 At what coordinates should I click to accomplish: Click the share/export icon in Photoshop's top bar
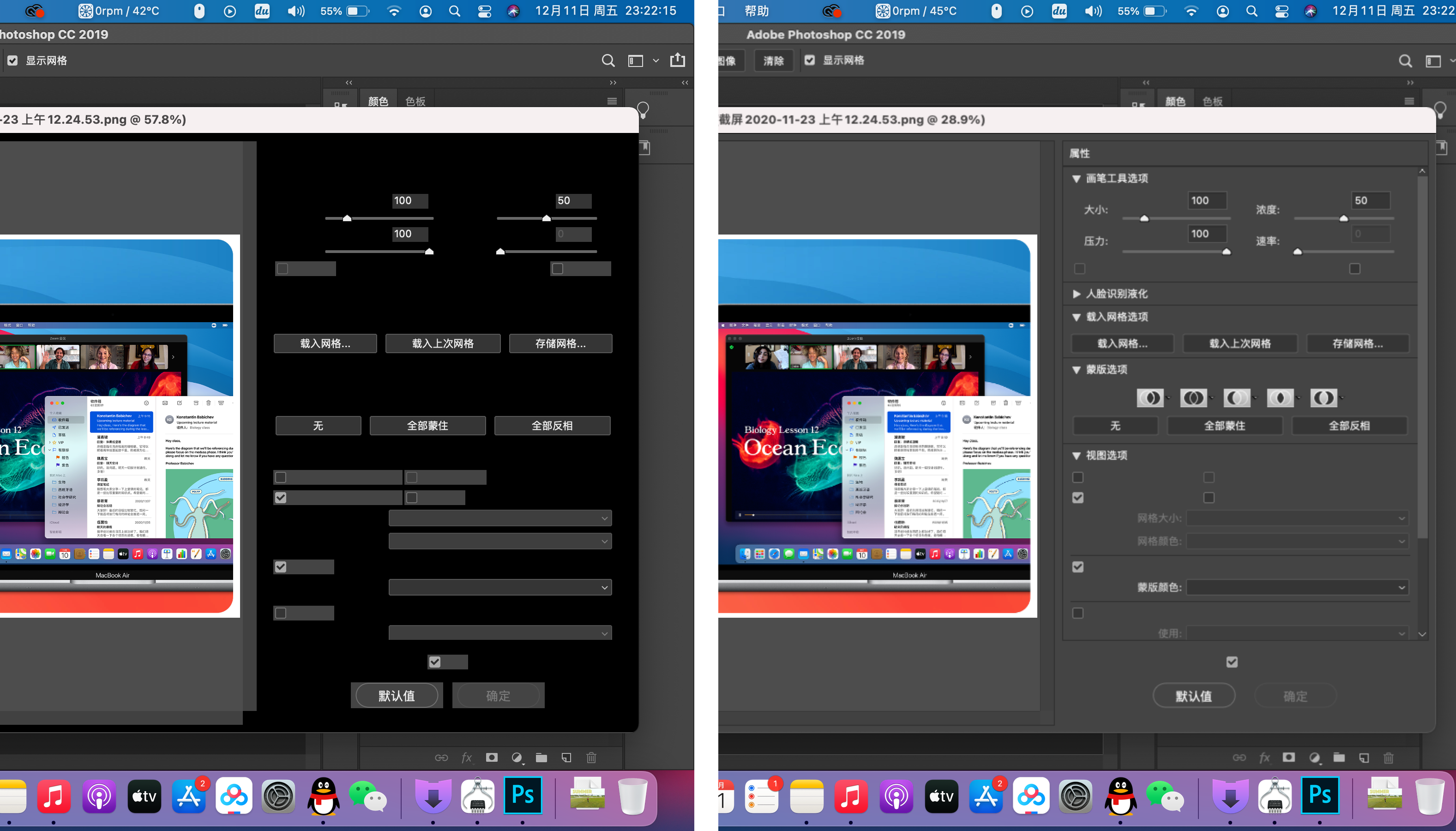[x=677, y=60]
